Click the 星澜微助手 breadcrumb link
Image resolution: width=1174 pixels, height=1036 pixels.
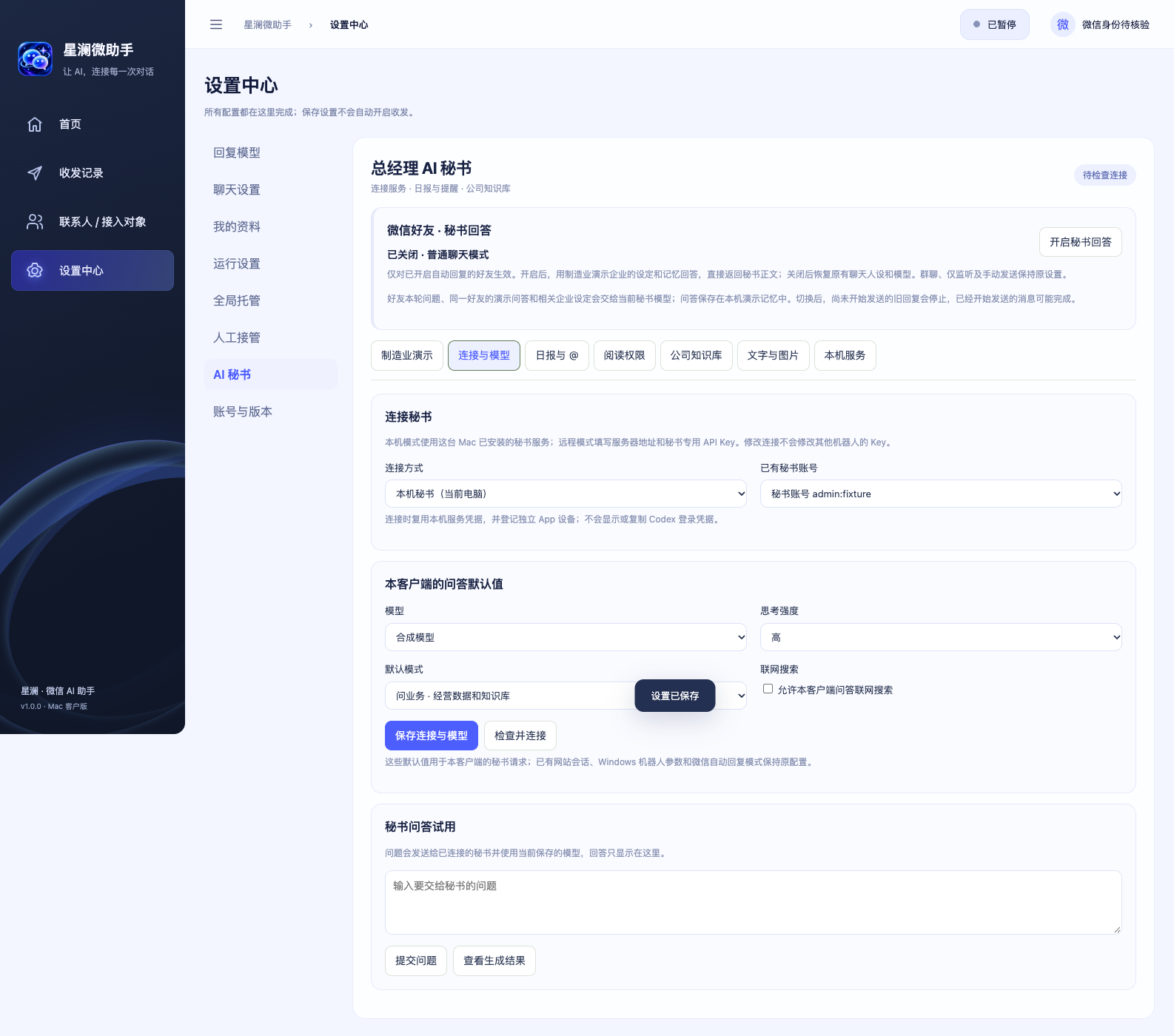[x=268, y=24]
